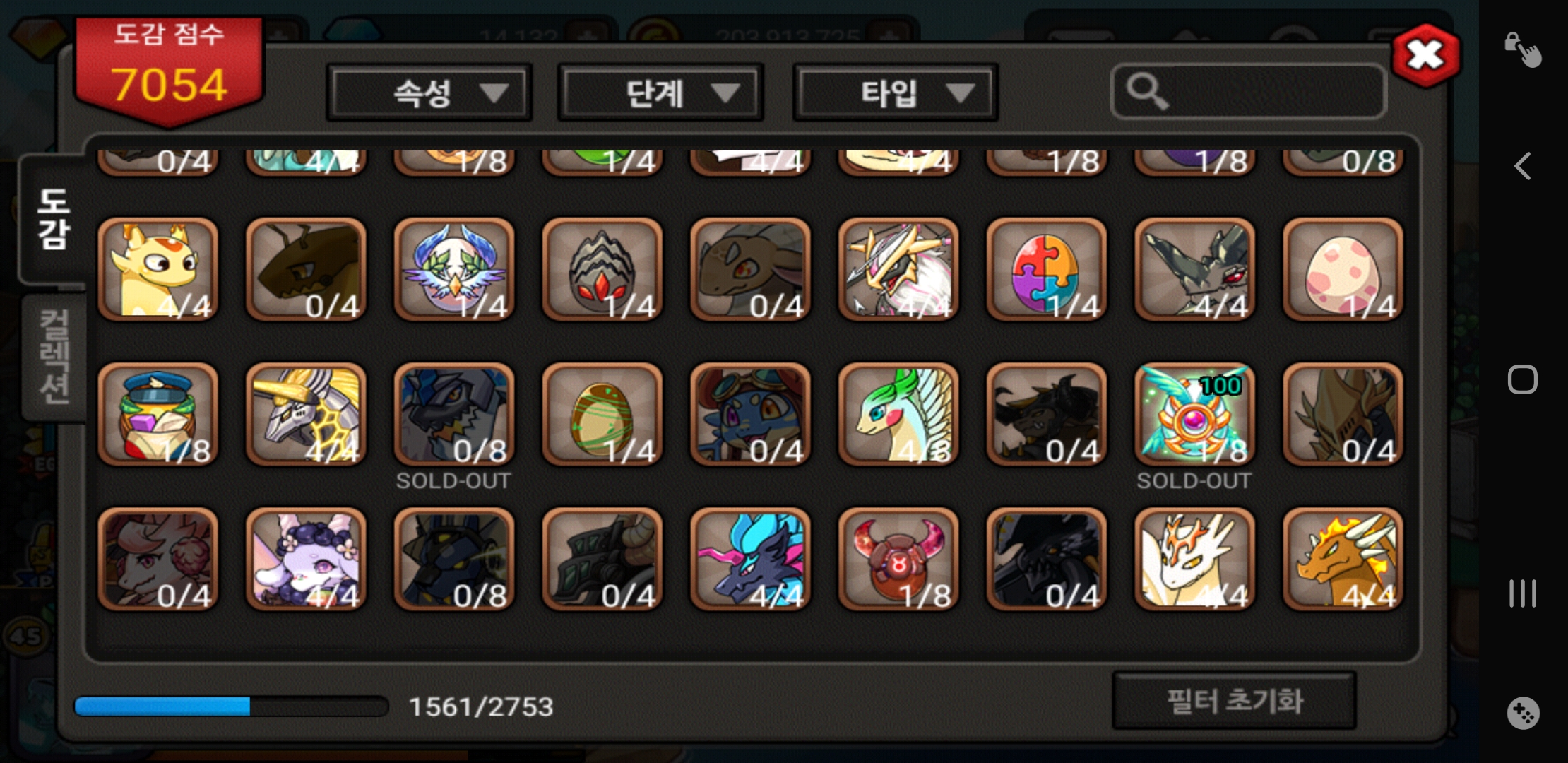This screenshot has width=1568, height=763.
Task: Select the red bull-horned Taurus egg
Action: pos(898,560)
